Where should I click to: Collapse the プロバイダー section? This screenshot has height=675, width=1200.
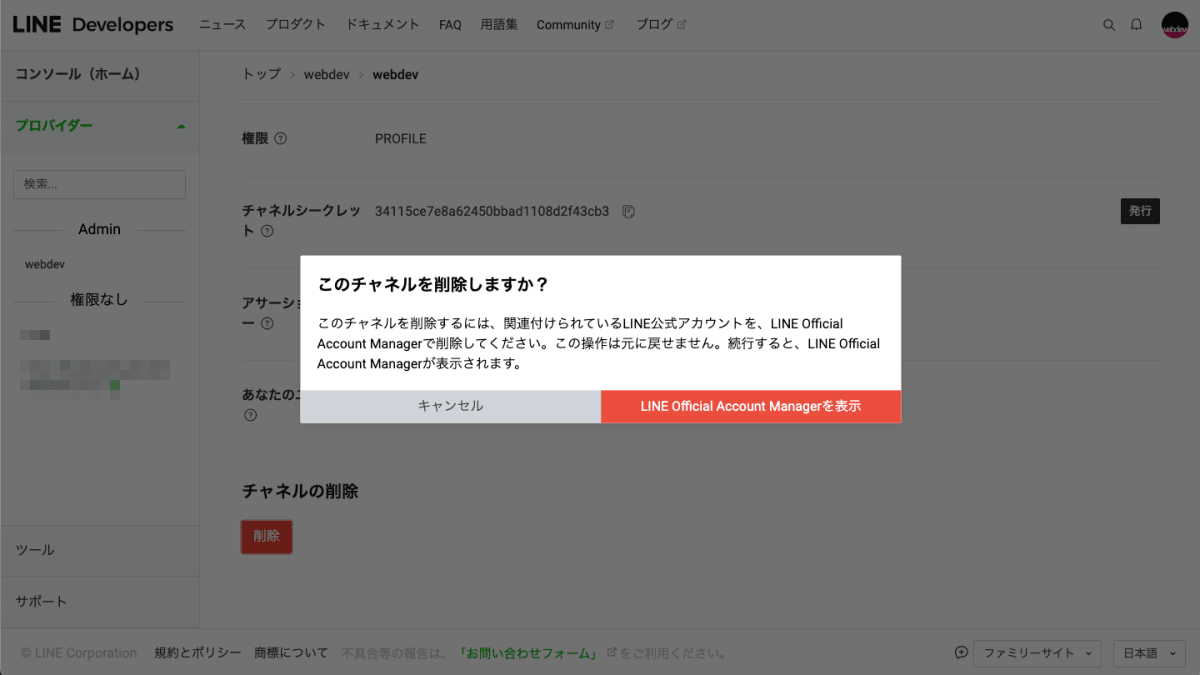[x=100, y=126]
